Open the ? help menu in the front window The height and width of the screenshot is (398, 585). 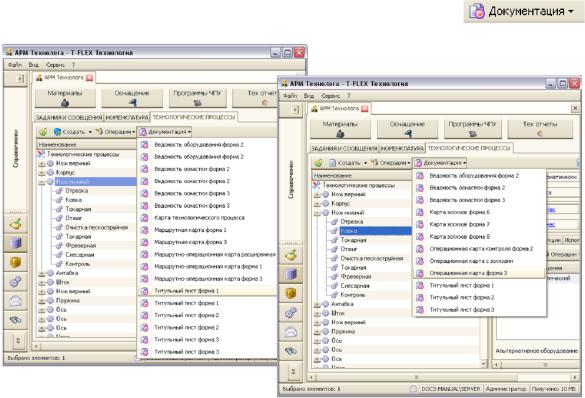coord(349,96)
